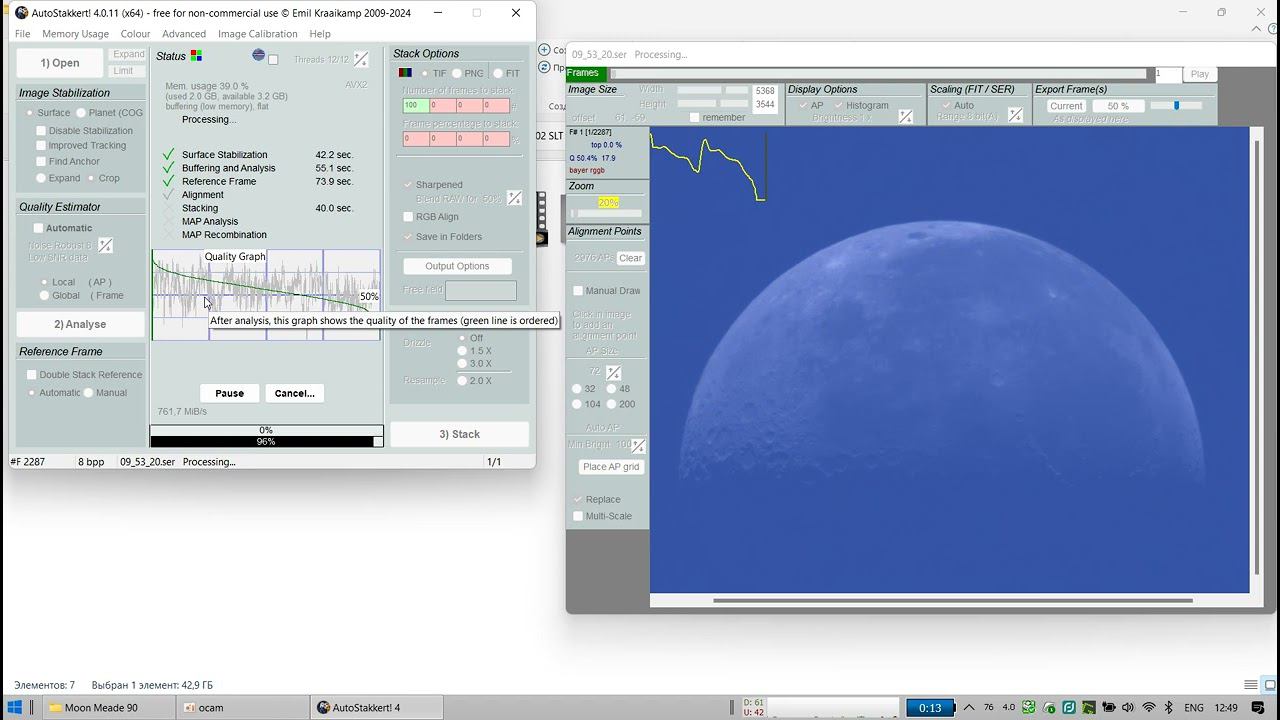Viewport: 1280px width, 720px height.
Task: Click the Scaling range adjust icon
Action: [x=1015, y=116]
